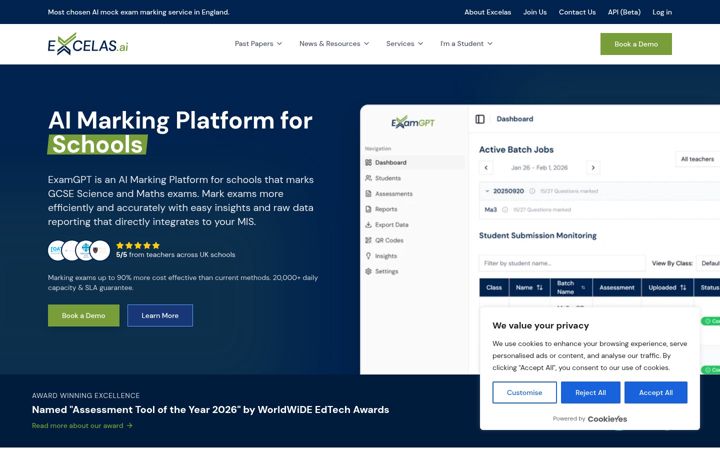The height and width of the screenshot is (450, 720).
Task: Click the Export Data download icon
Action: 368,225
